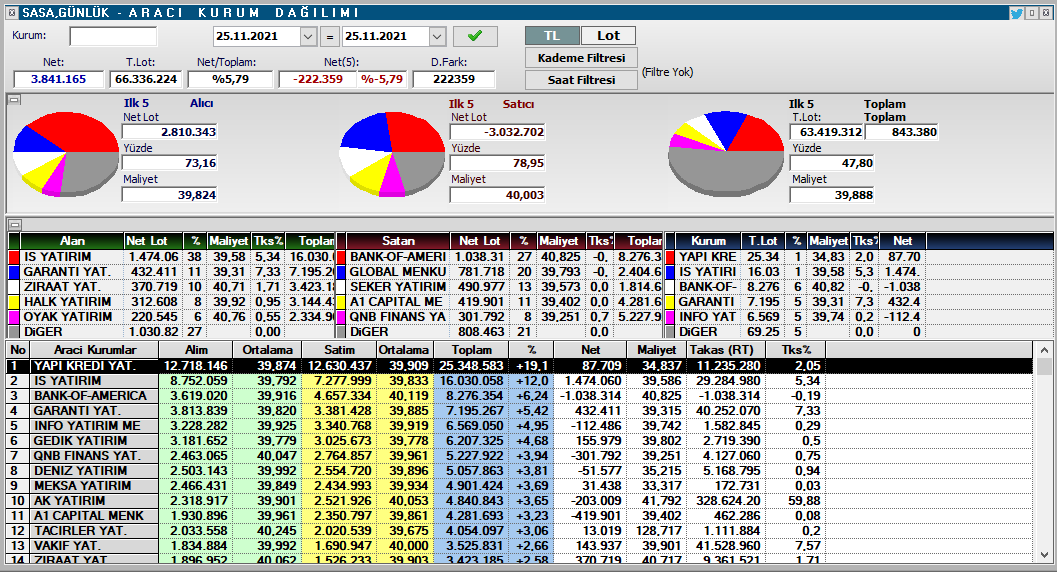Click the Net value field 3.841.165
The image size is (1057, 572).
[59, 79]
